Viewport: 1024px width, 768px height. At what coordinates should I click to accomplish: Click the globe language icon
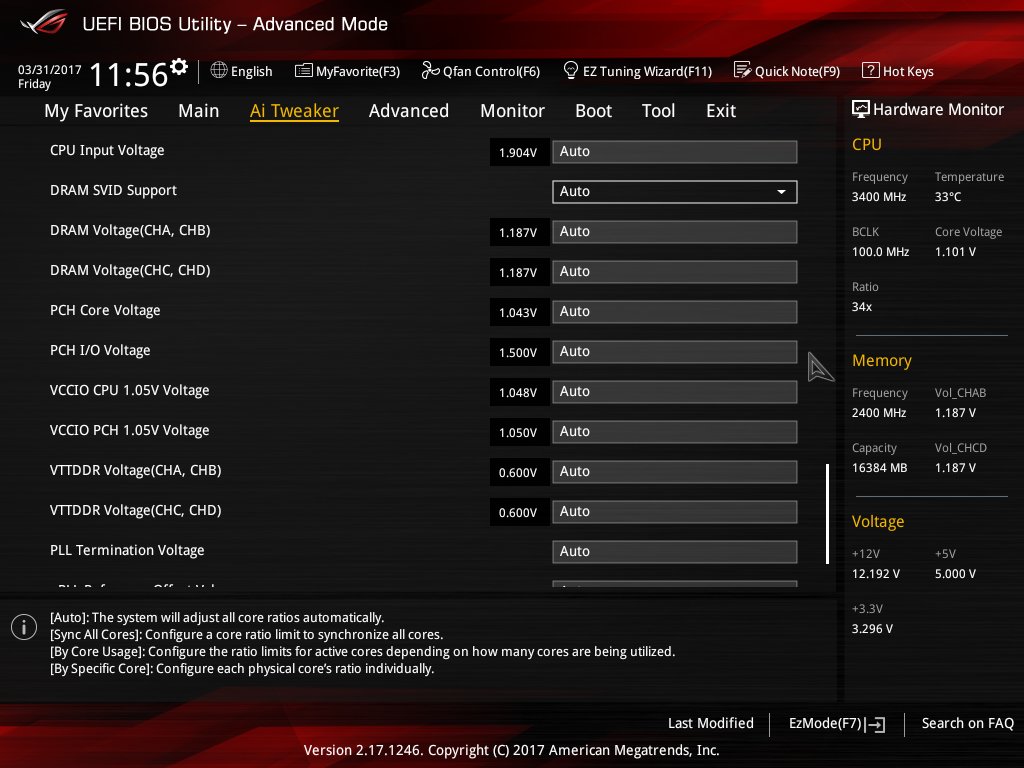[x=219, y=70]
